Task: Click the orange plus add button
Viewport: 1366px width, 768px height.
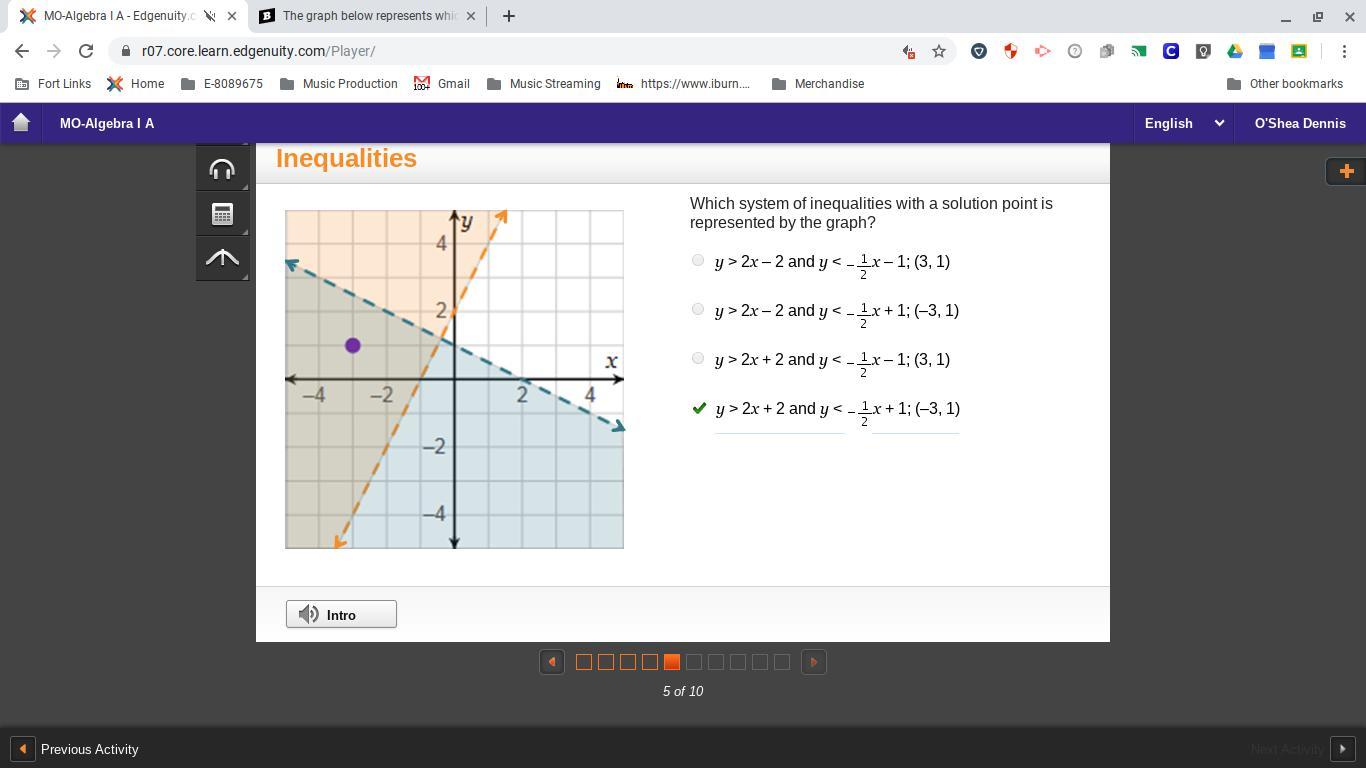Action: (1346, 171)
